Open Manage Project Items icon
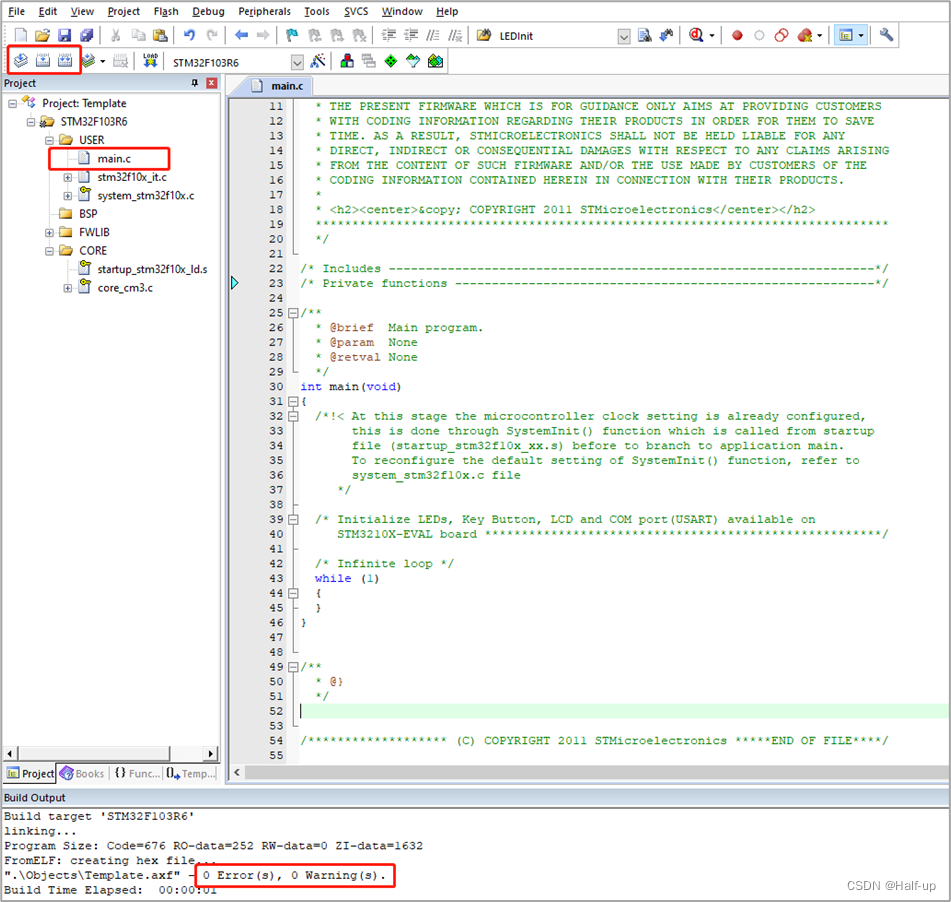 [347, 61]
